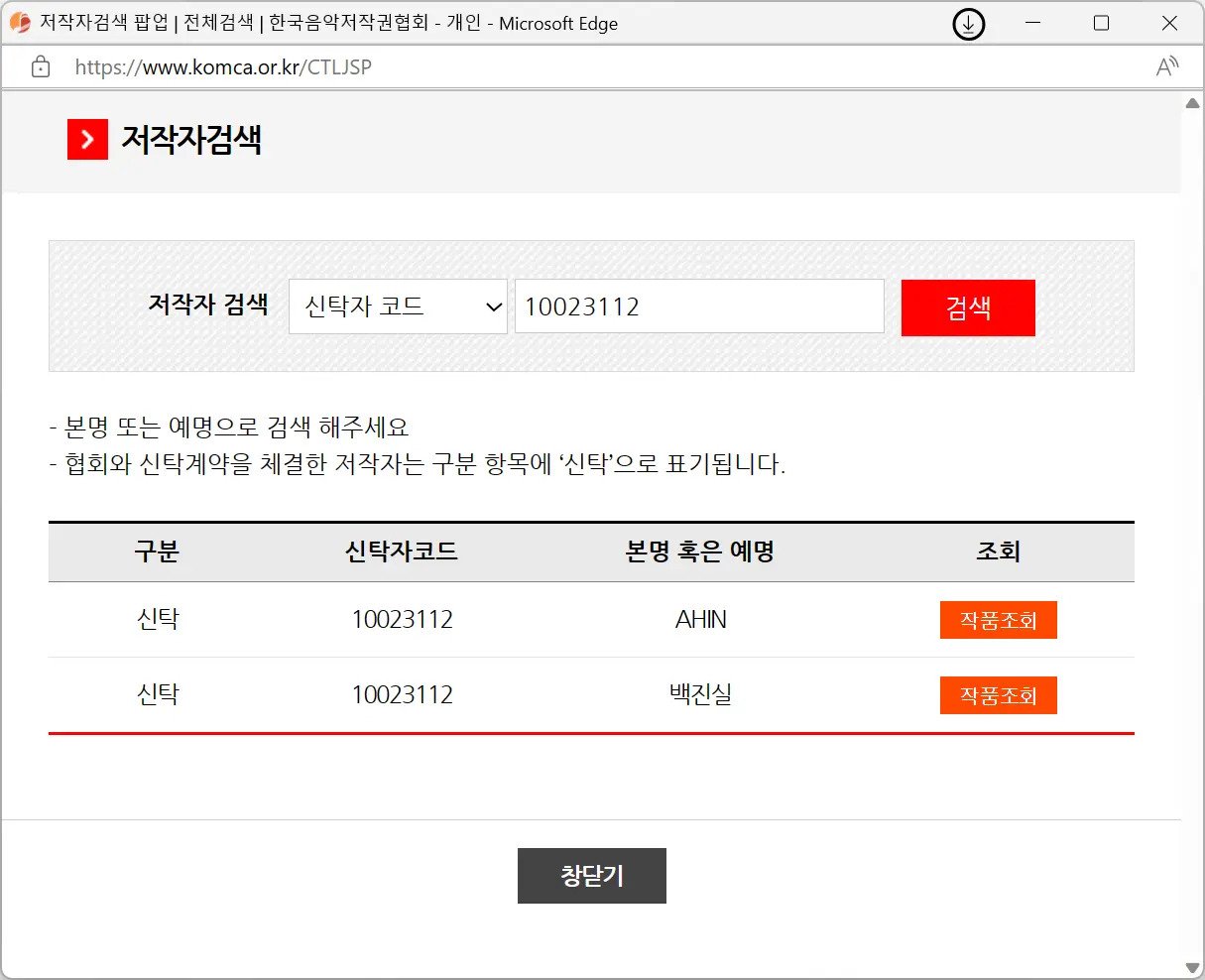The height and width of the screenshot is (980, 1205).
Task: Select the komca.or.kr URL text
Action: pos(223,67)
